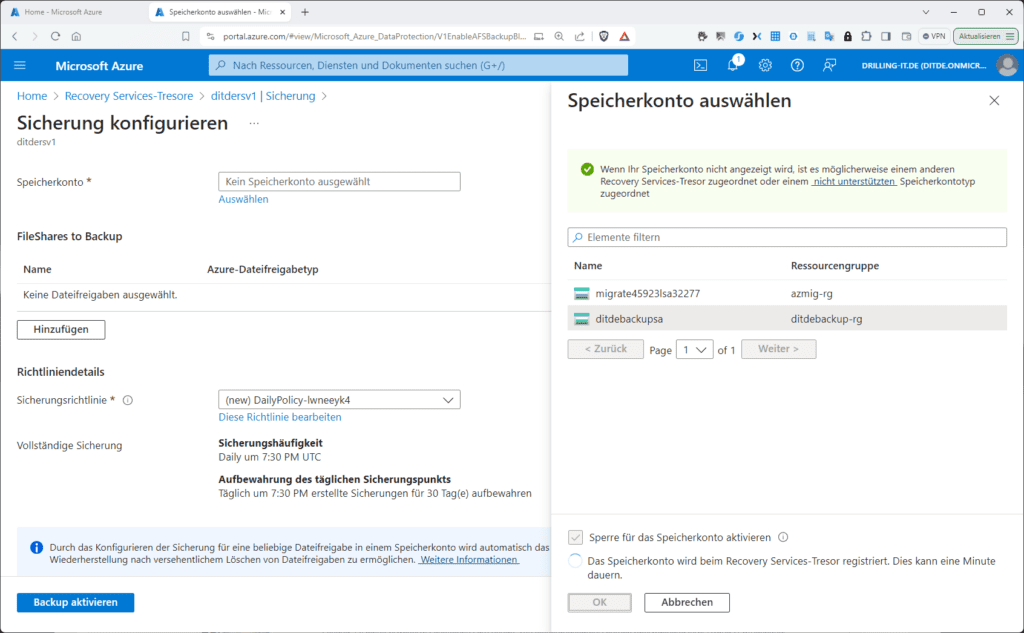Switch to the Home - Microsoft Azure tab

(62, 12)
